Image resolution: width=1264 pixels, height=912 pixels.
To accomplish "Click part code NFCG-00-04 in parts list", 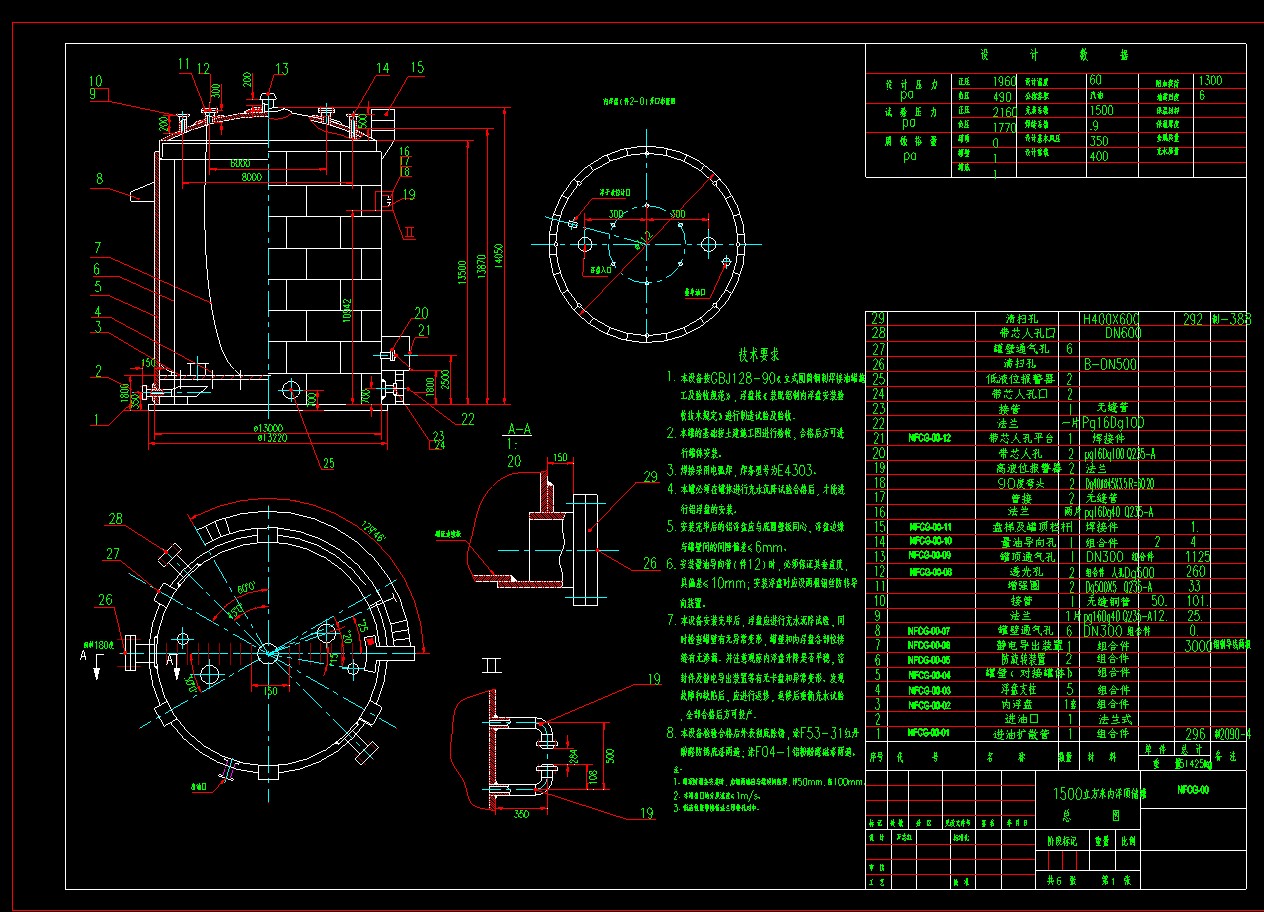I will click(x=930, y=675).
